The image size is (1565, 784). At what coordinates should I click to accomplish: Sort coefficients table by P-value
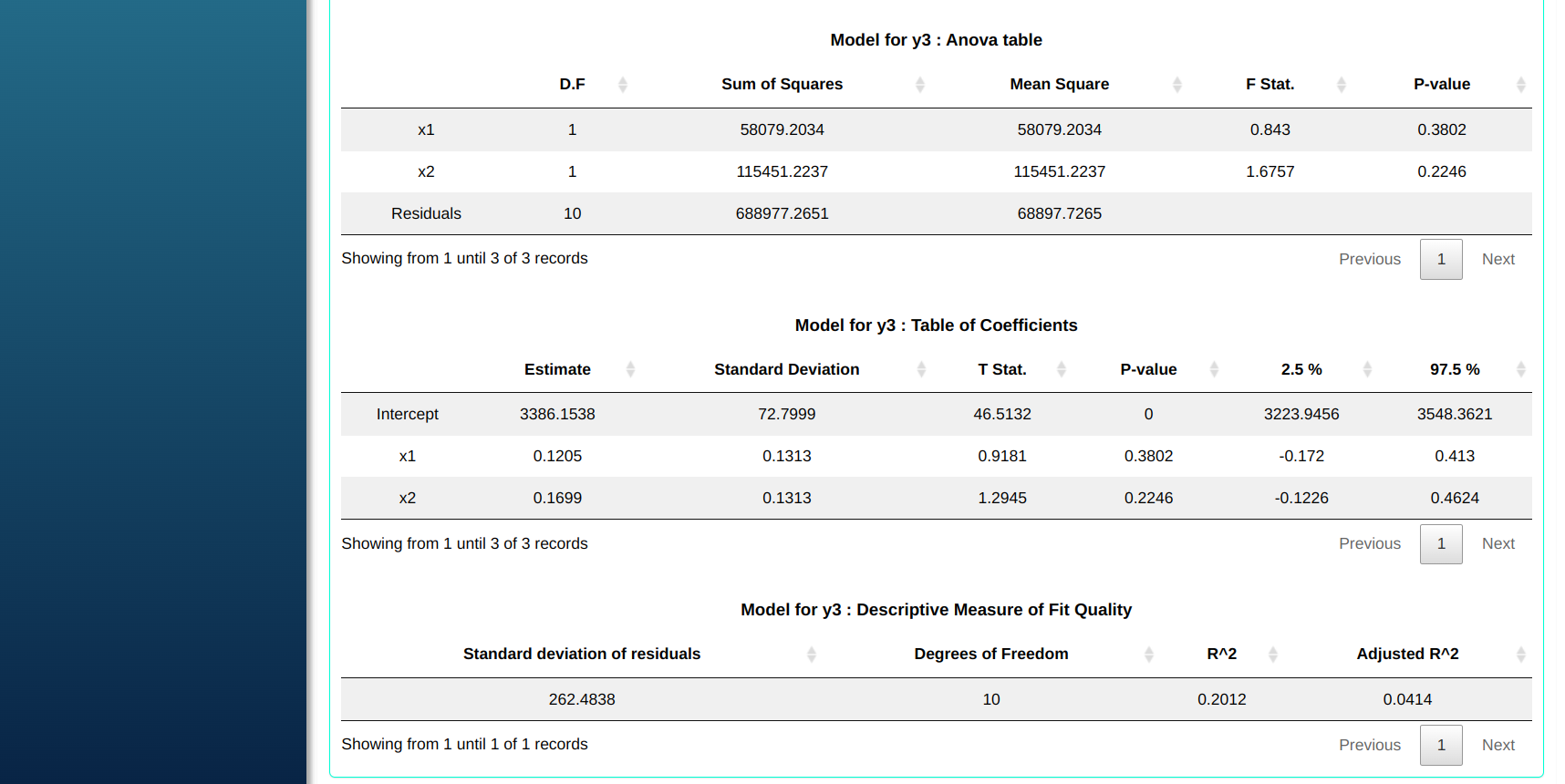(1148, 369)
